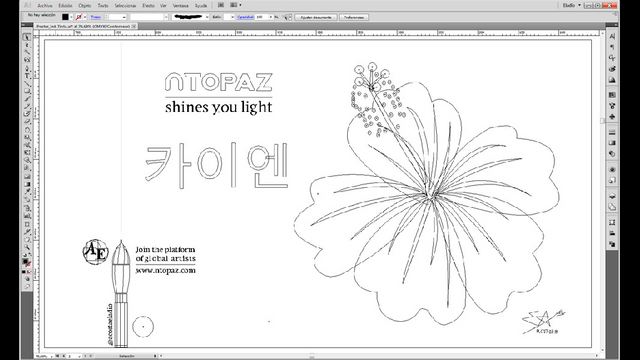Viewport: 640px width, 360px height.
Task: Select the Column Graph tool
Action: tap(27, 216)
